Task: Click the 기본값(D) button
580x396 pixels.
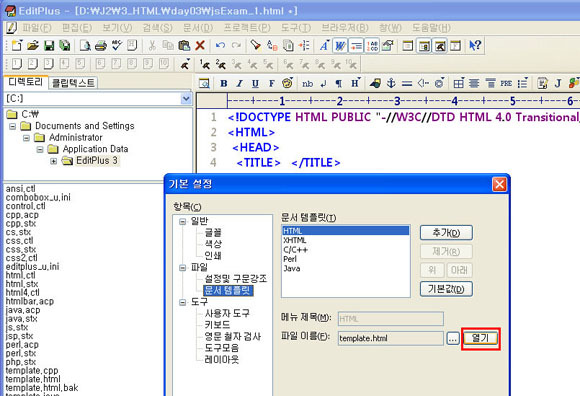Action: click(446, 289)
